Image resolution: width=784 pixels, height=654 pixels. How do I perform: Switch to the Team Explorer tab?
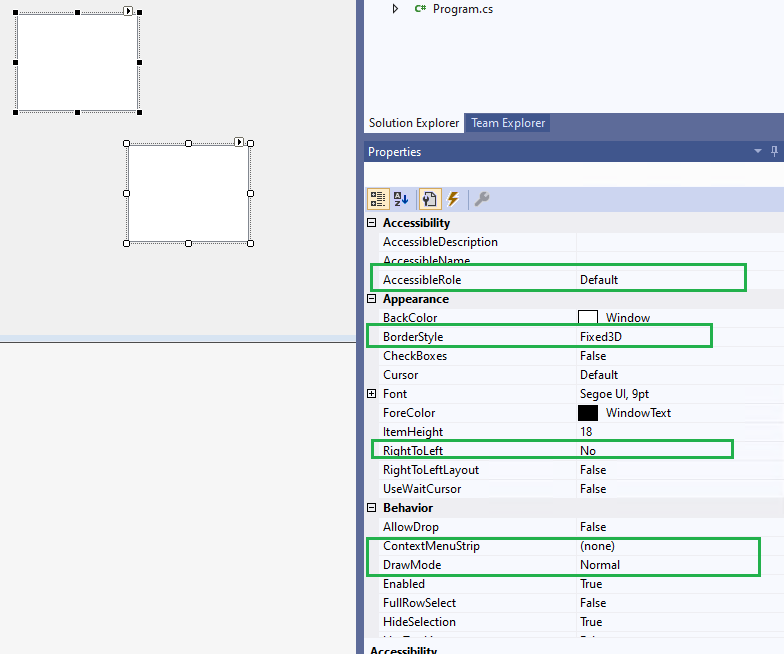tap(508, 123)
